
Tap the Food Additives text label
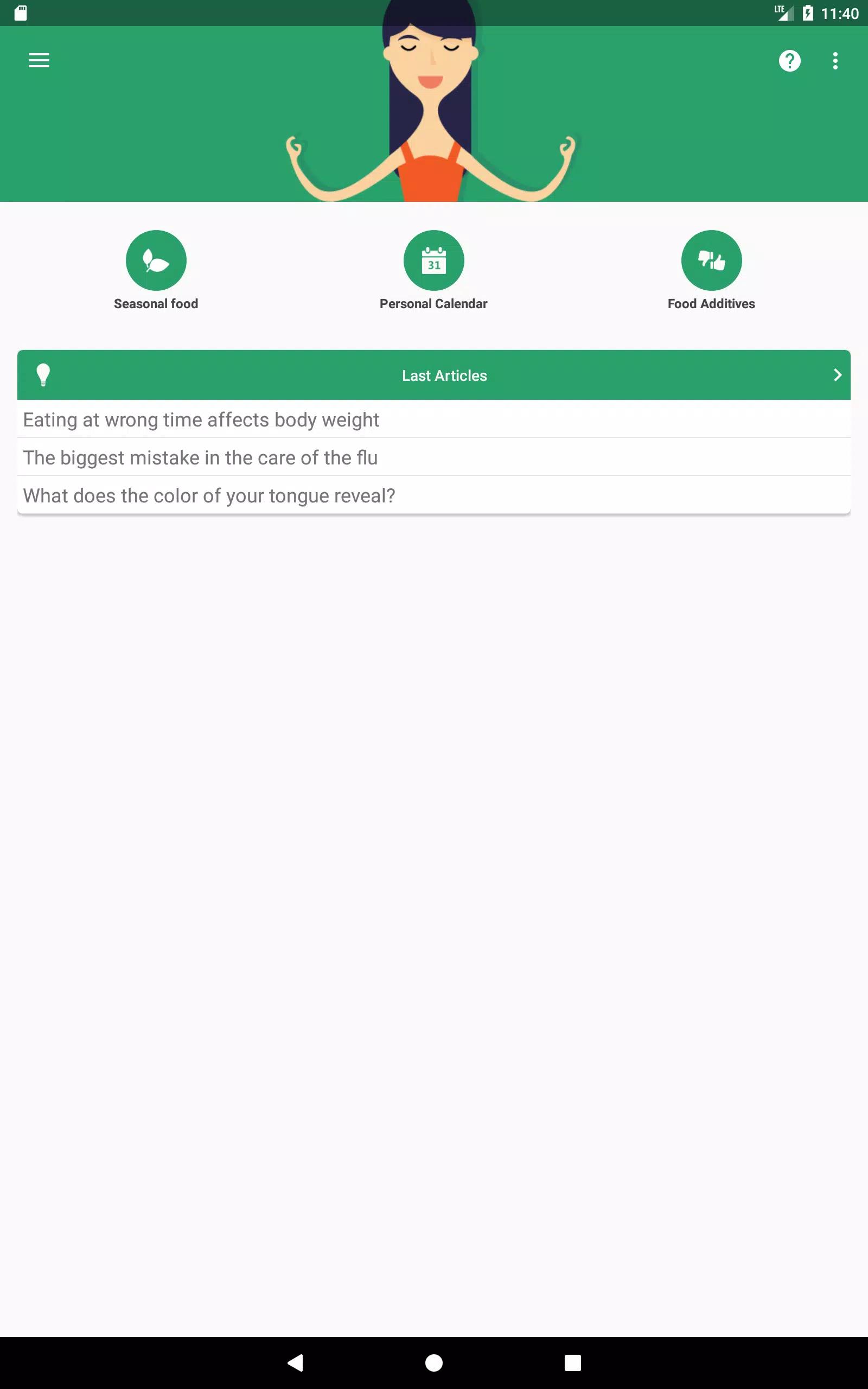point(711,304)
